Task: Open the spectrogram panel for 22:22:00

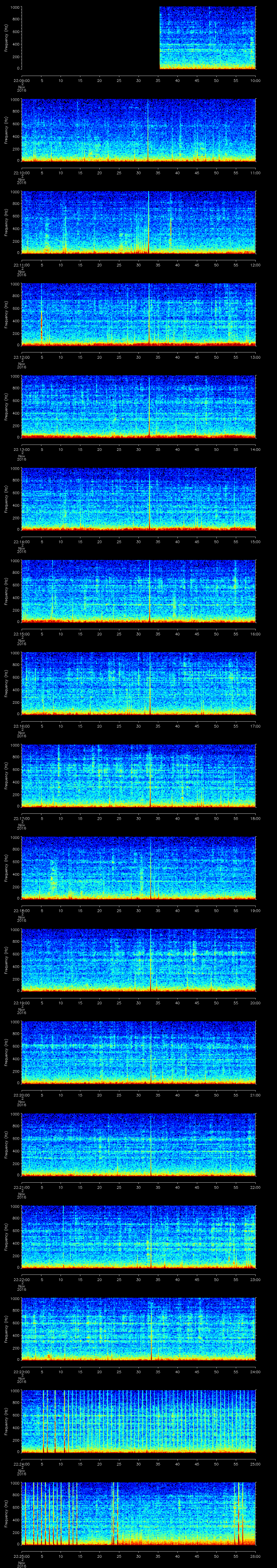Action: 138,1237
